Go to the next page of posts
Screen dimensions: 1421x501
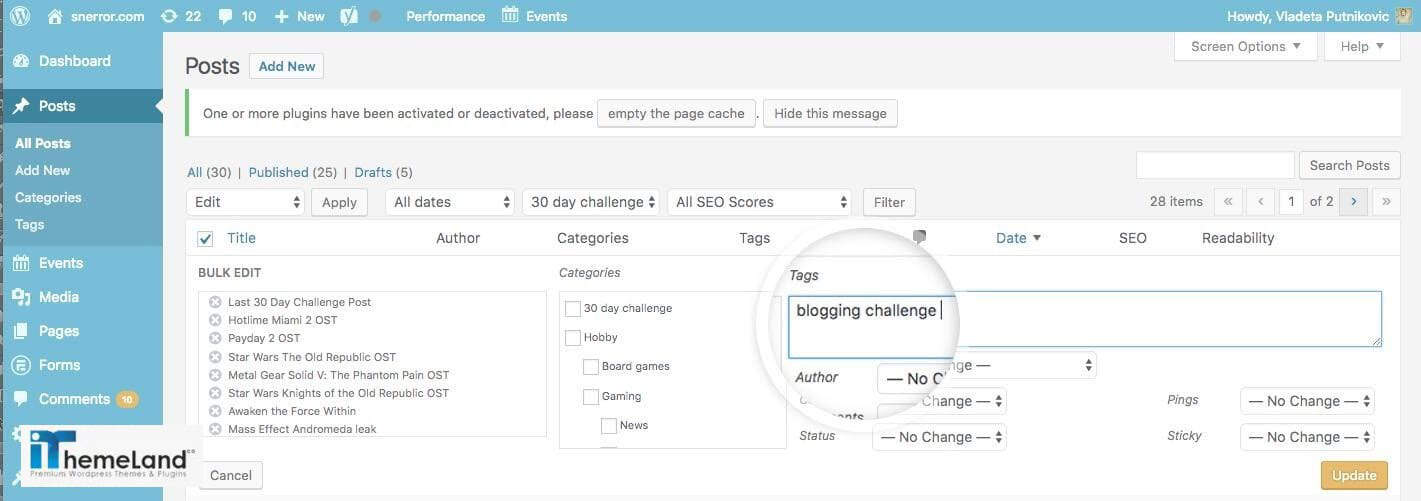tap(1353, 201)
